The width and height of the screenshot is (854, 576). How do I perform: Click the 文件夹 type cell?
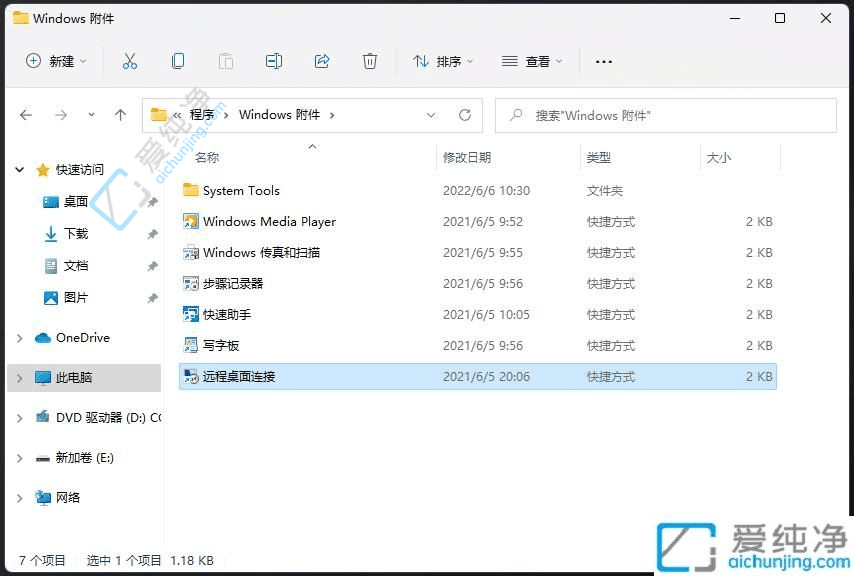coord(605,191)
